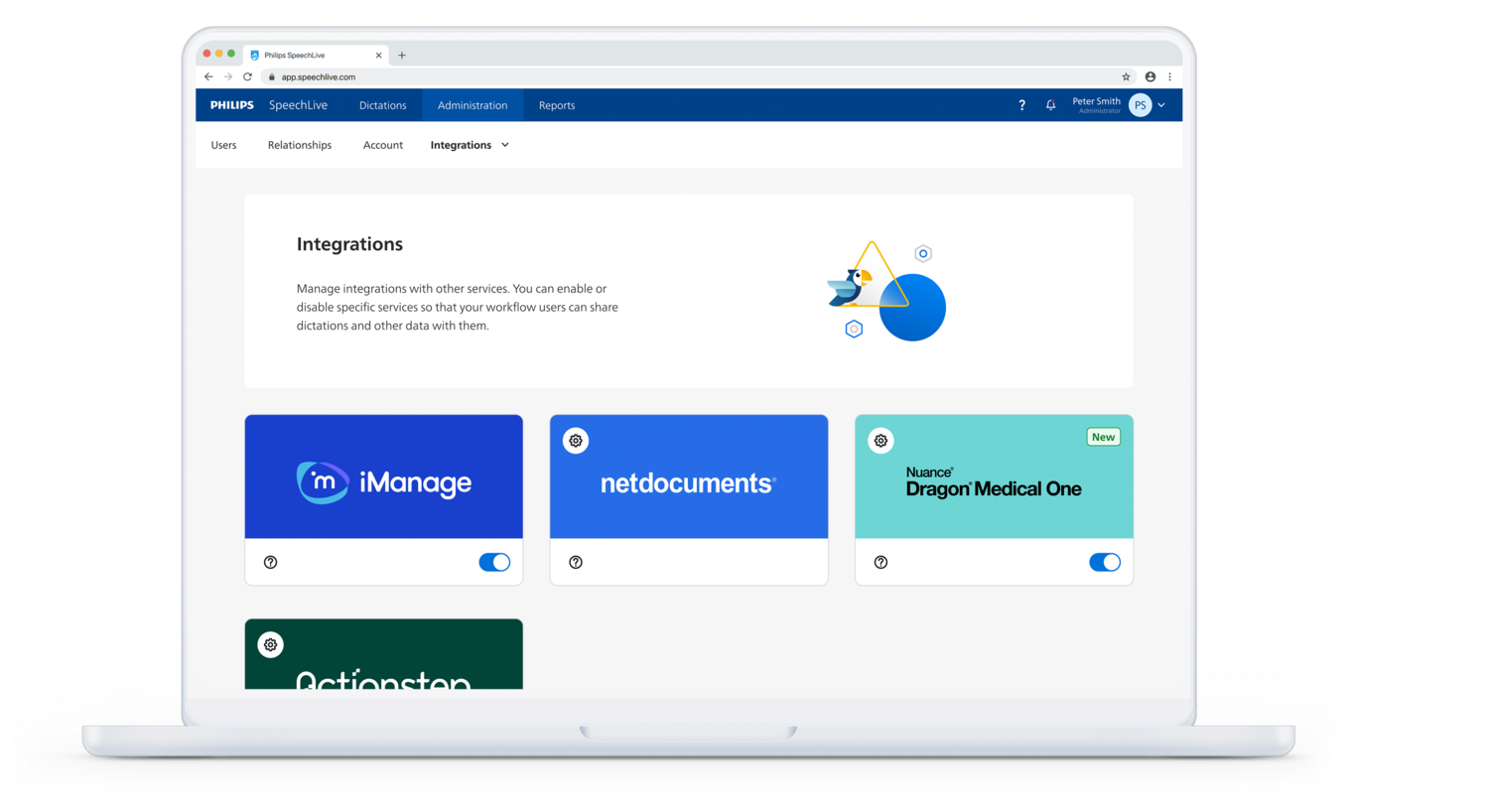1489x812 pixels.
Task: Click the browser forward arrow
Action: coord(227,76)
